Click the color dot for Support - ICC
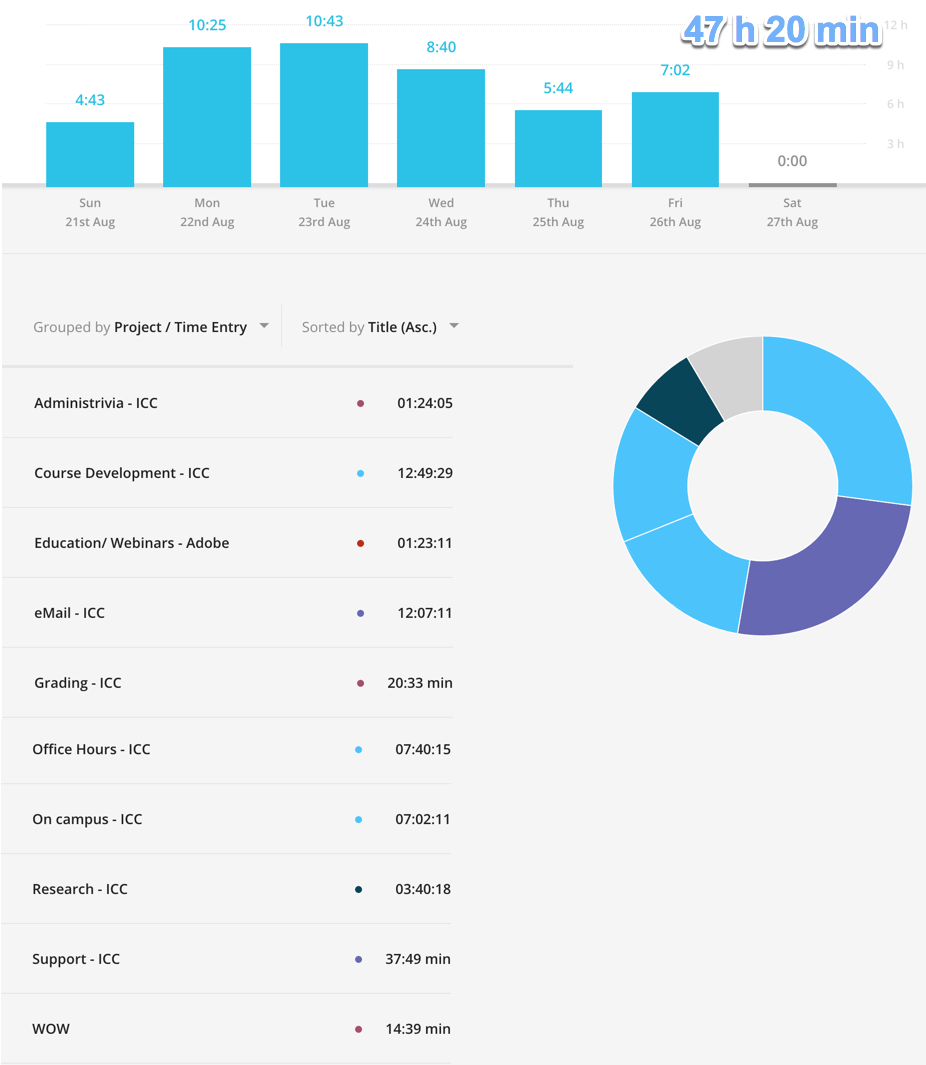 point(359,960)
